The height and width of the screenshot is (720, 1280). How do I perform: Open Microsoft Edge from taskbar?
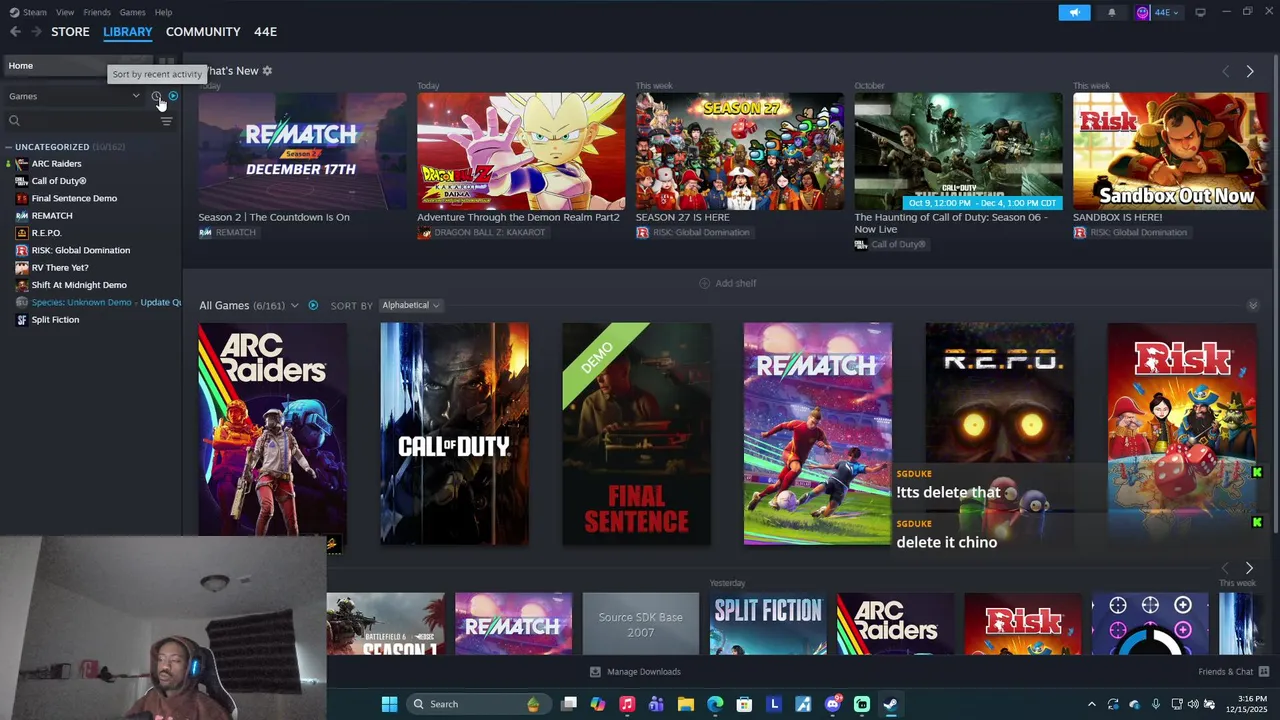click(x=715, y=704)
